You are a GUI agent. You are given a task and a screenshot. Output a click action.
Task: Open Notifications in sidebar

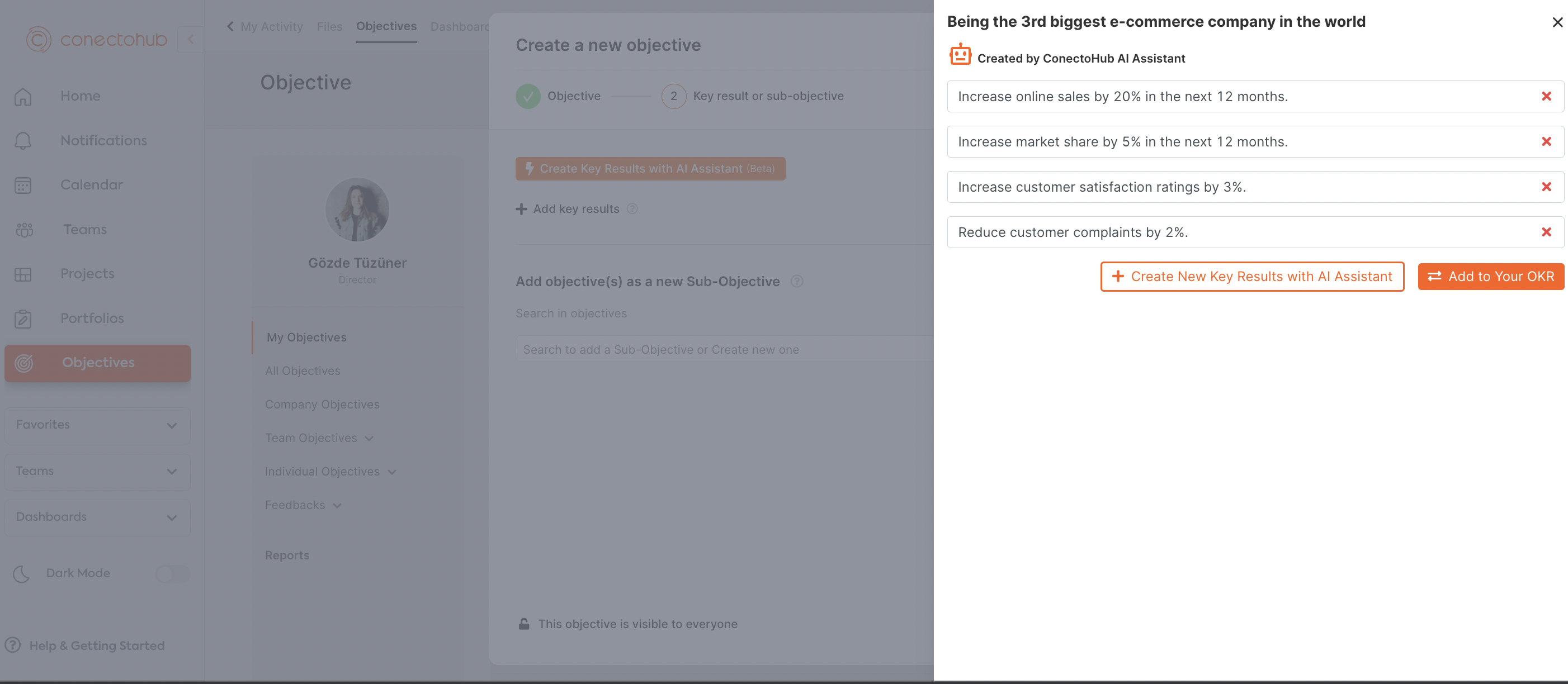click(x=103, y=141)
